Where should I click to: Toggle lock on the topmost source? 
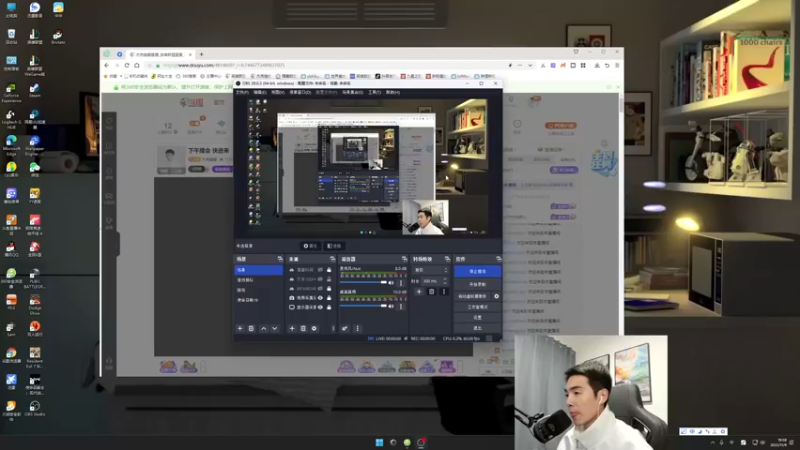click(329, 270)
